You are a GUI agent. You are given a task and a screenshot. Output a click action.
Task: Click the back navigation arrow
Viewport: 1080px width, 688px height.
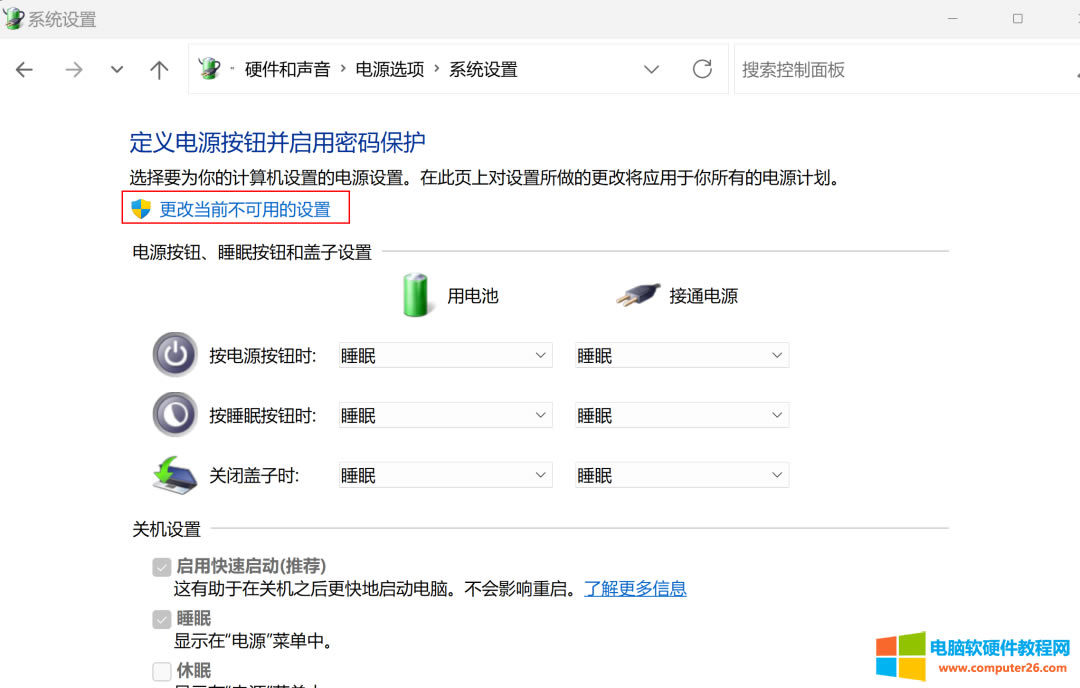pyautogui.click(x=24, y=69)
